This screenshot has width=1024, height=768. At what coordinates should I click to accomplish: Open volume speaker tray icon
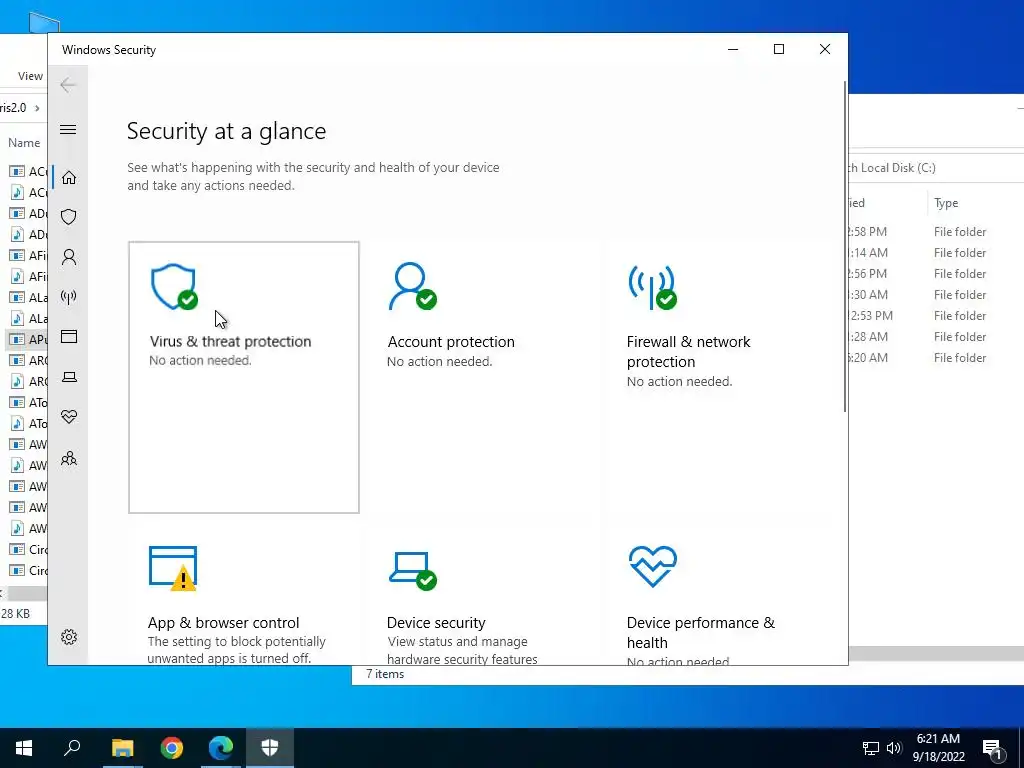click(894, 748)
